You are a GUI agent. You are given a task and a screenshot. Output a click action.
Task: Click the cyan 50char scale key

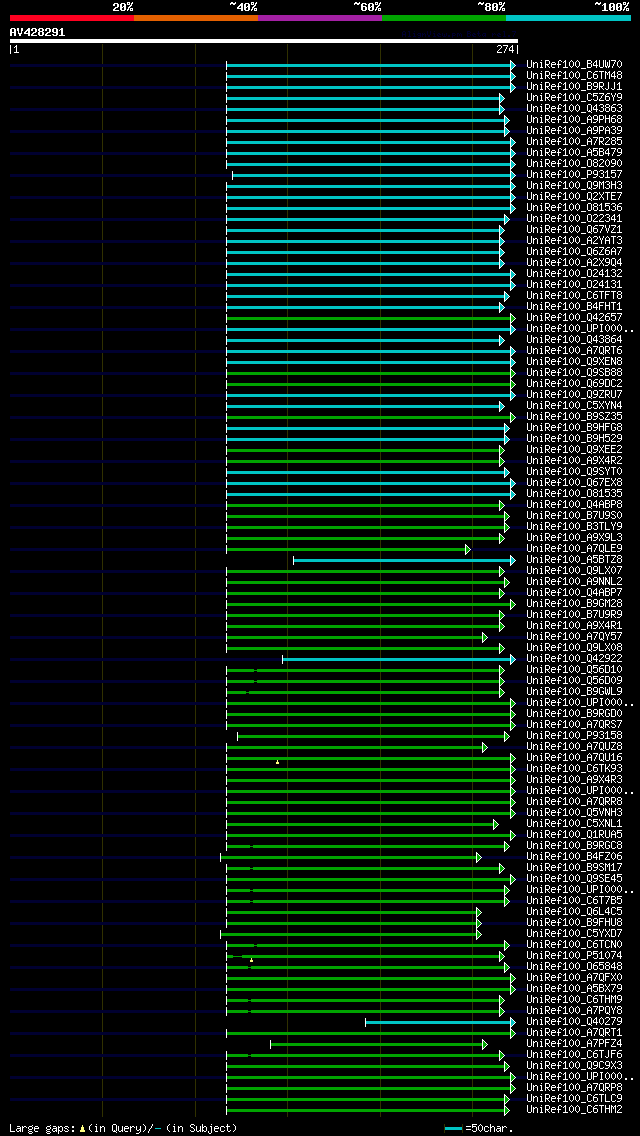click(x=453, y=1128)
